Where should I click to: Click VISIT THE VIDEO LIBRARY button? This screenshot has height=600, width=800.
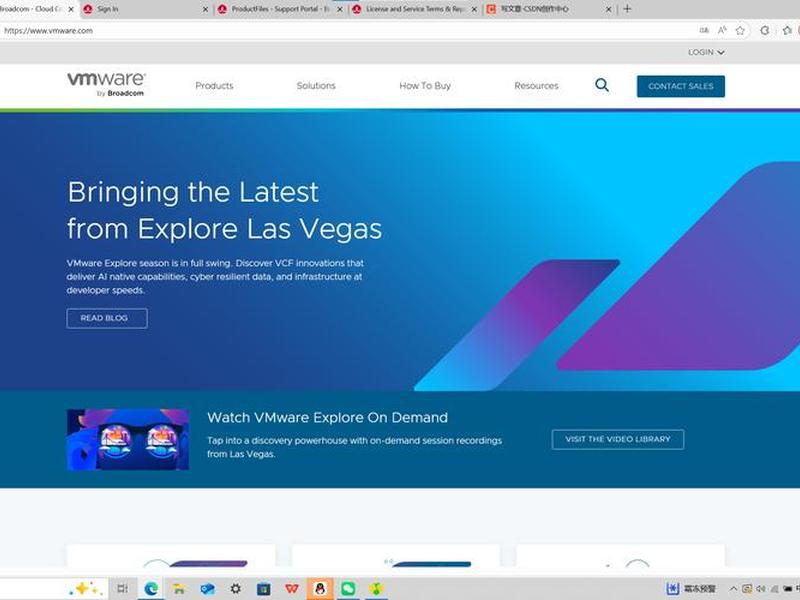point(618,439)
